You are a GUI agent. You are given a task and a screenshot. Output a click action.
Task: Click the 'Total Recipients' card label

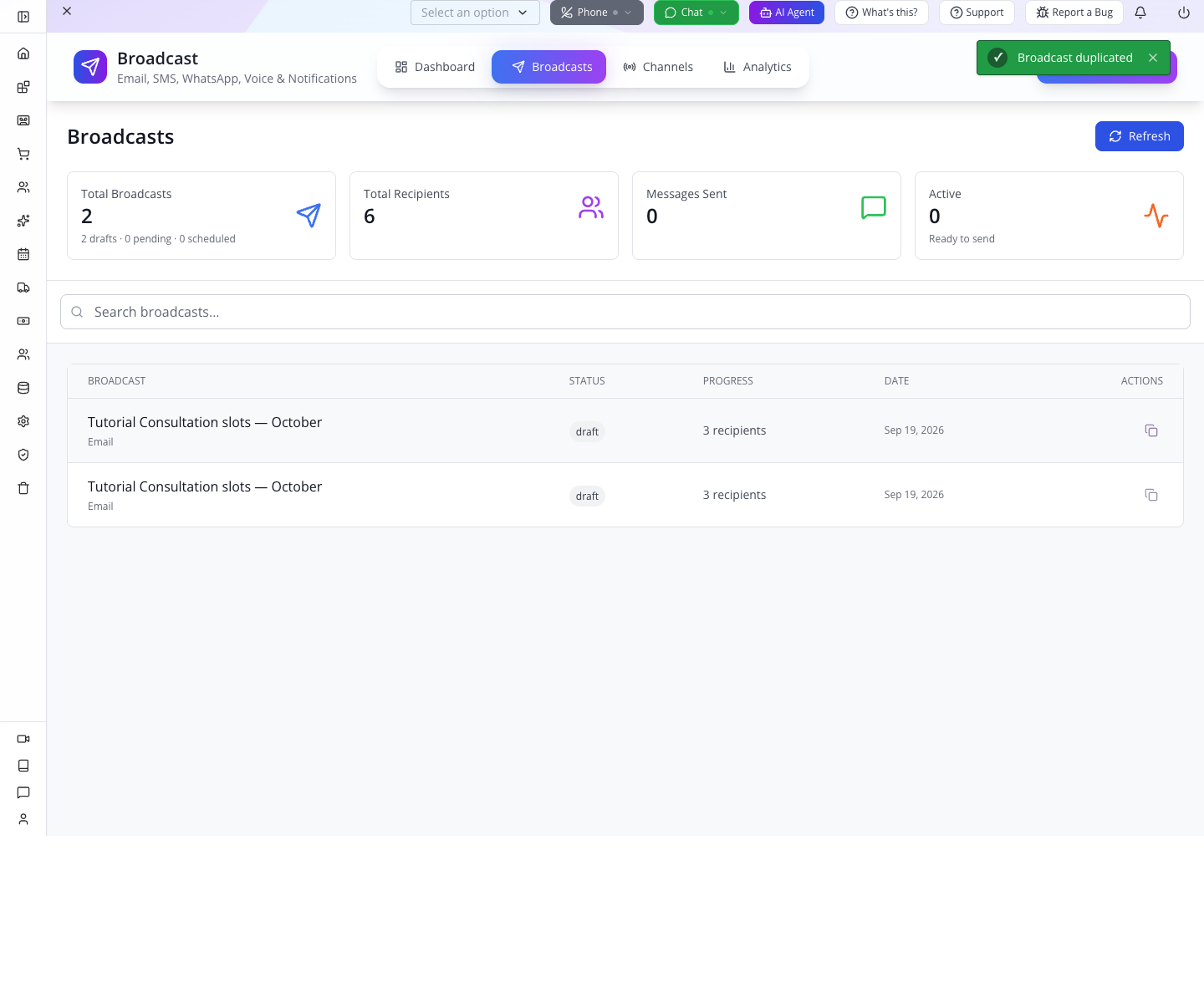click(406, 194)
